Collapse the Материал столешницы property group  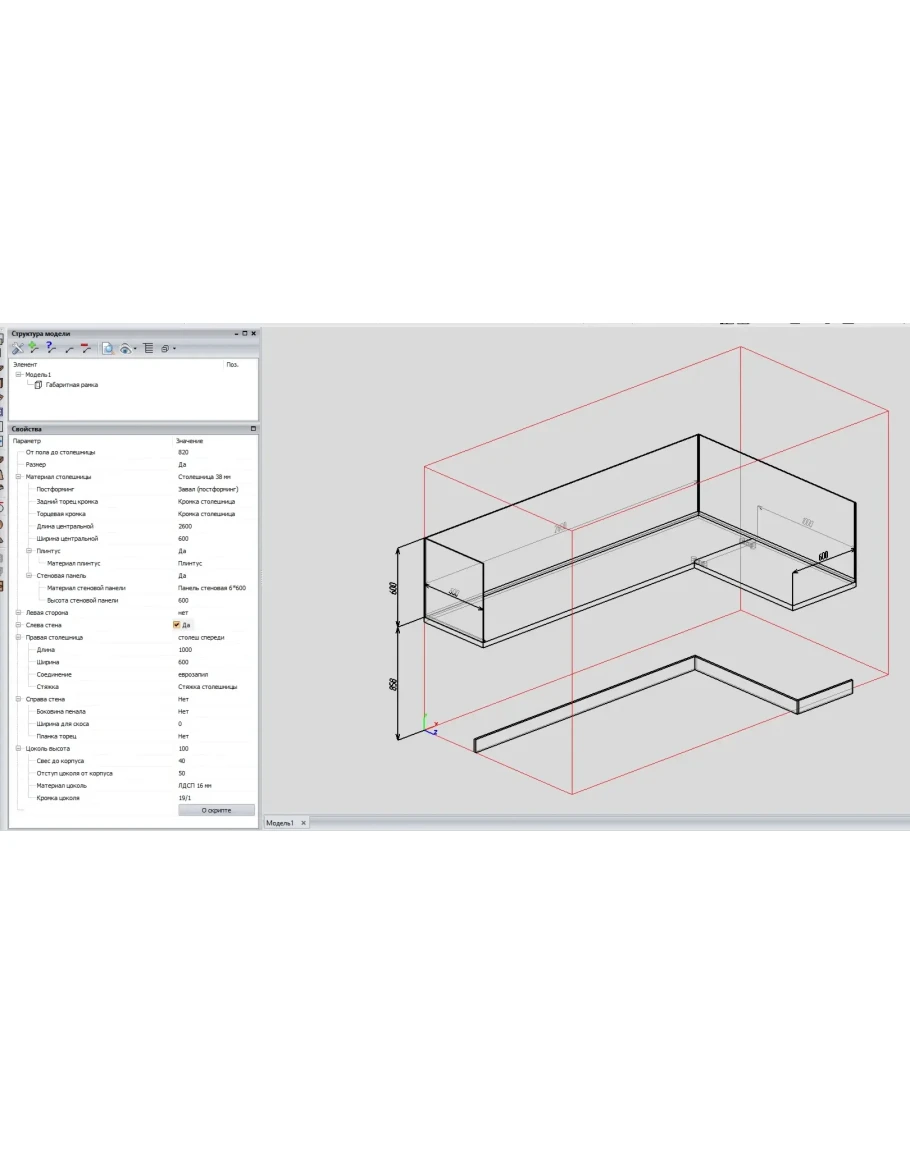(18, 477)
